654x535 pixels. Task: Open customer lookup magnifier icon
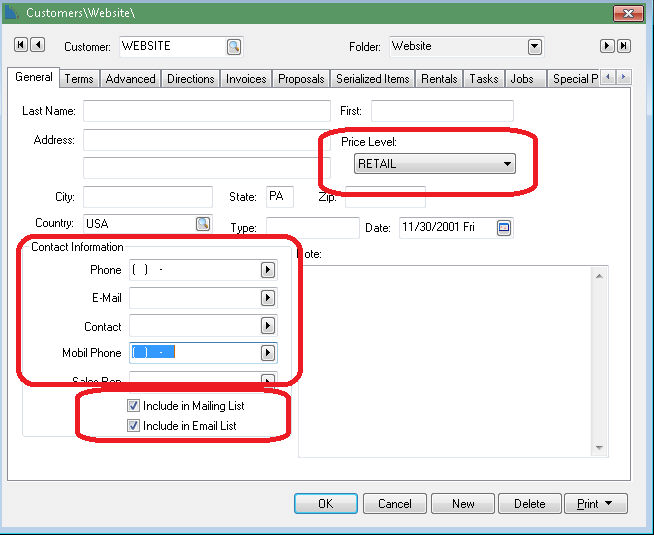(233, 46)
